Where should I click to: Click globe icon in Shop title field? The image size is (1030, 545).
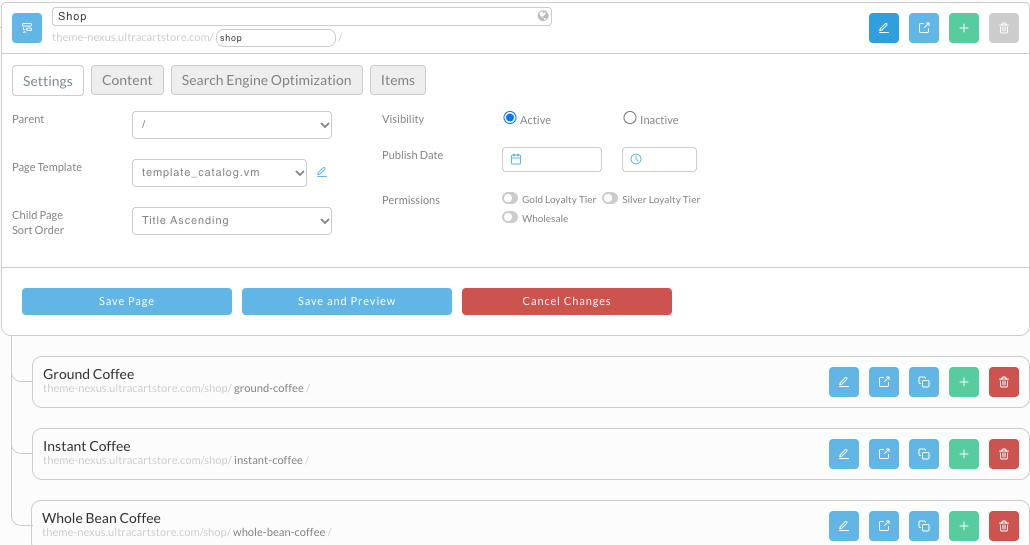click(543, 16)
